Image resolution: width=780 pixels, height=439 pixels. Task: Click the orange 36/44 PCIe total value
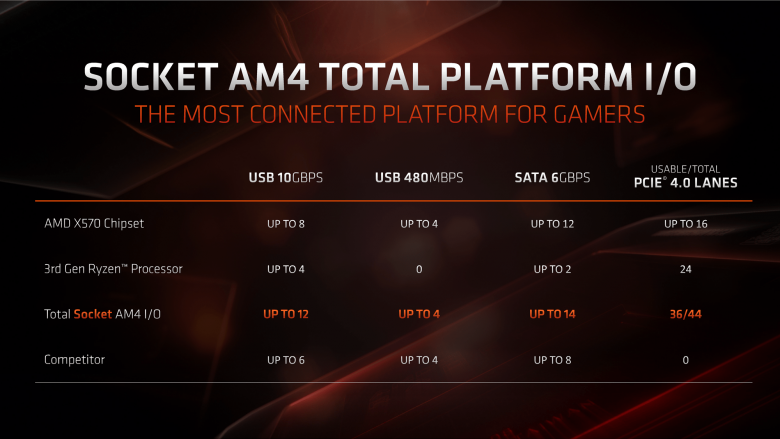(685, 314)
